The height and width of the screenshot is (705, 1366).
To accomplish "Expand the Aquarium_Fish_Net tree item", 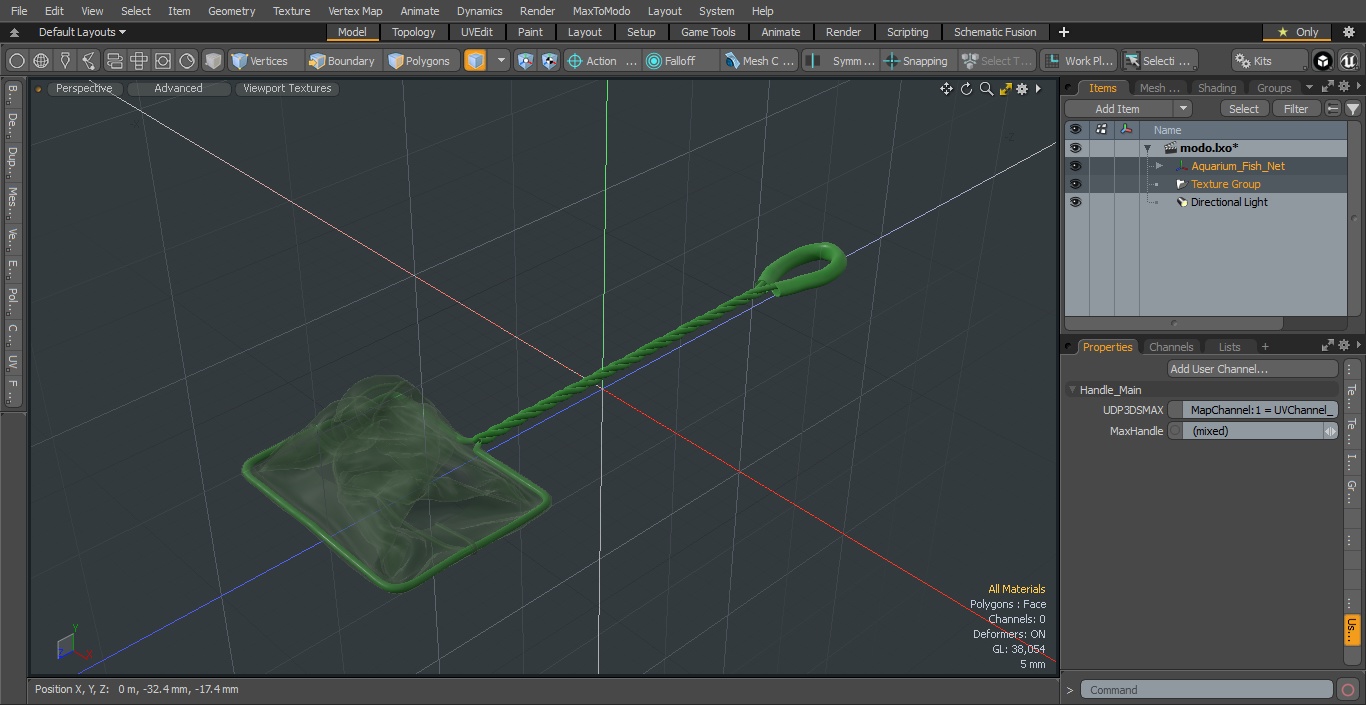I will pyautogui.click(x=1159, y=166).
